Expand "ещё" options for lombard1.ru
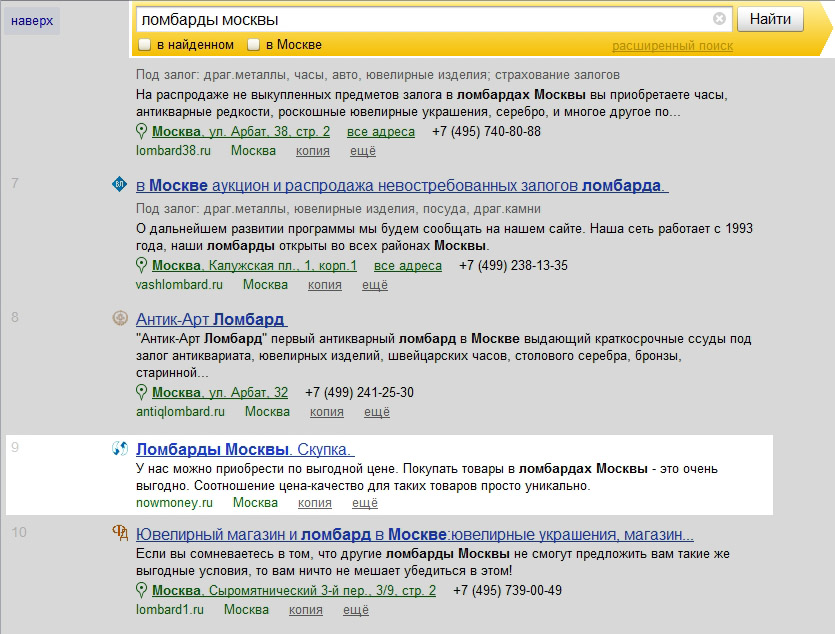This screenshot has width=835, height=634. coord(356,611)
